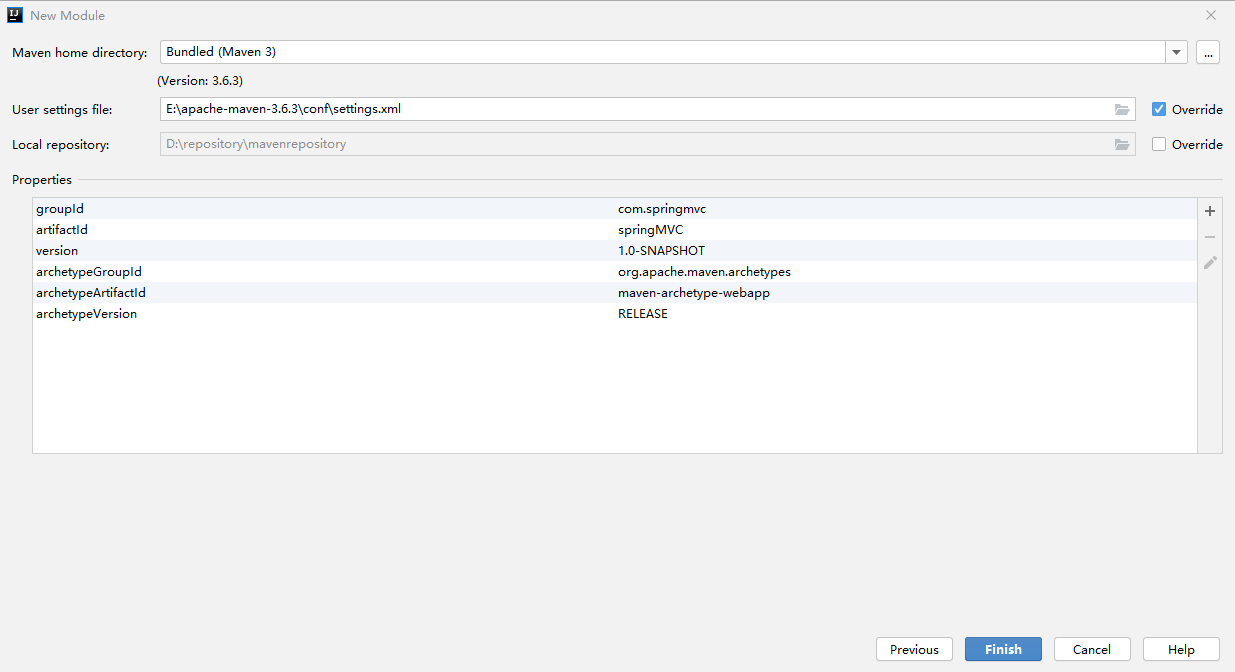Select the archetypeGroupId property row
The image size is (1235, 672).
point(615,272)
